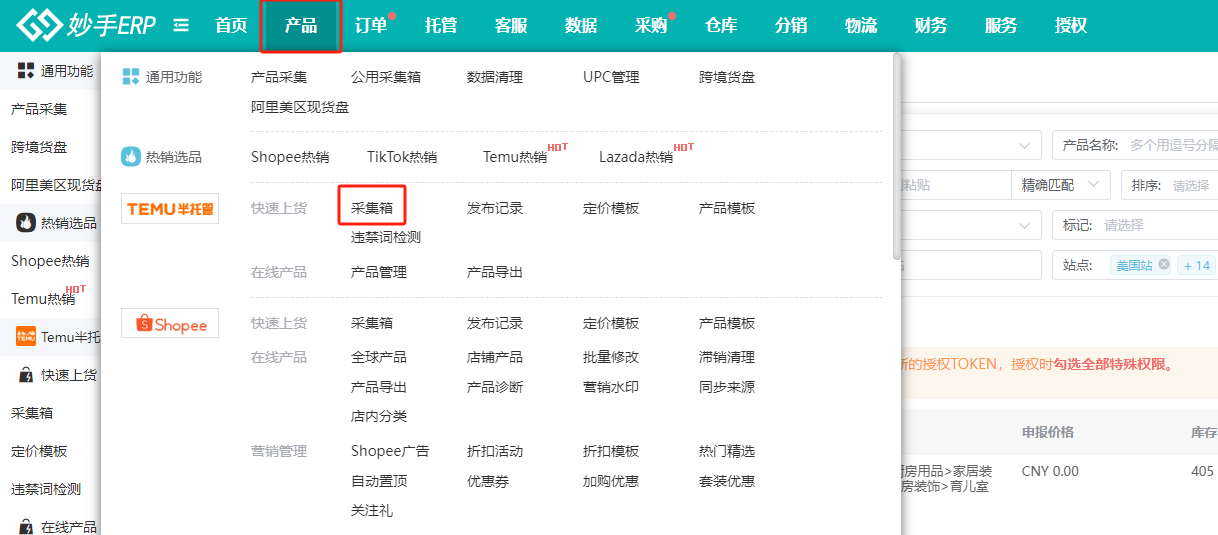
Task: Toggle the sidebar collapse hamburger icon
Action: 181,26
